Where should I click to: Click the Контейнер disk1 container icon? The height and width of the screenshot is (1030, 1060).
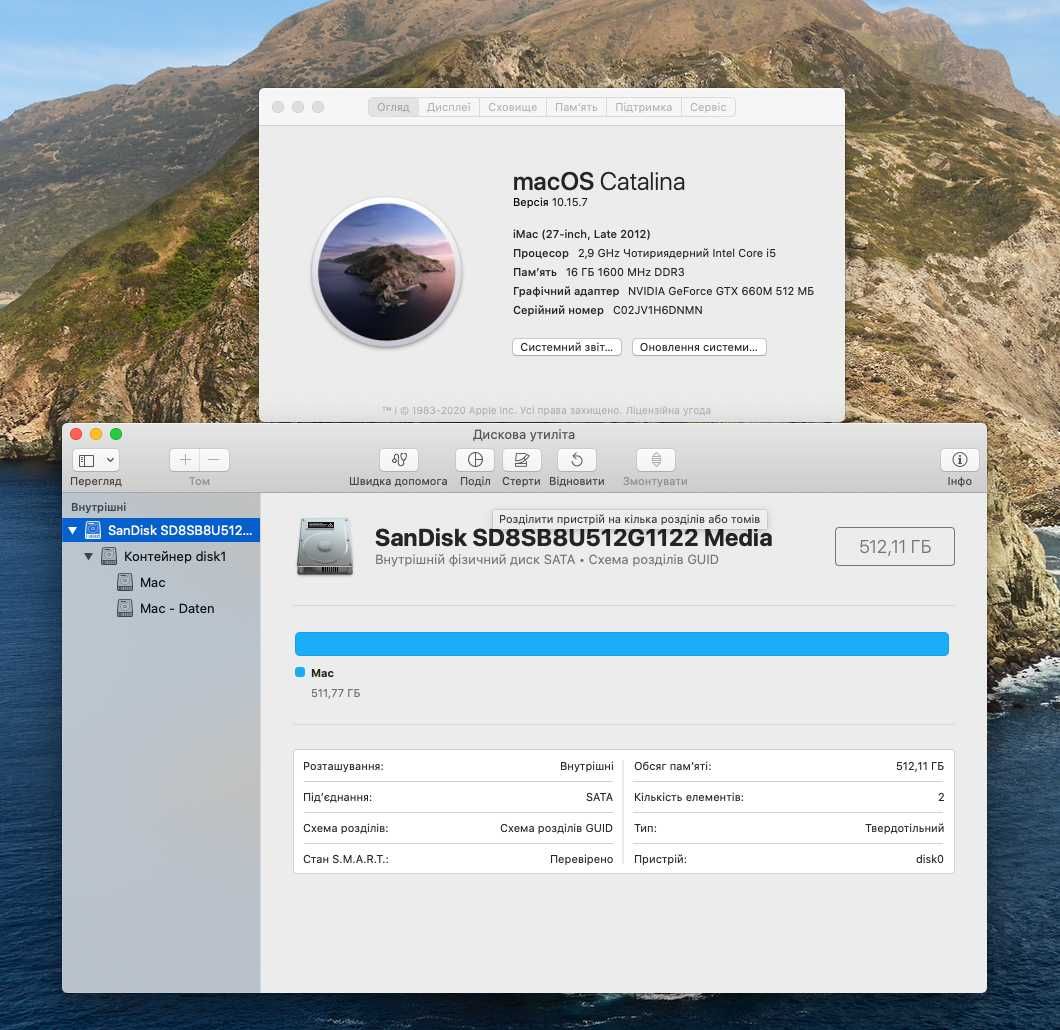[109, 556]
